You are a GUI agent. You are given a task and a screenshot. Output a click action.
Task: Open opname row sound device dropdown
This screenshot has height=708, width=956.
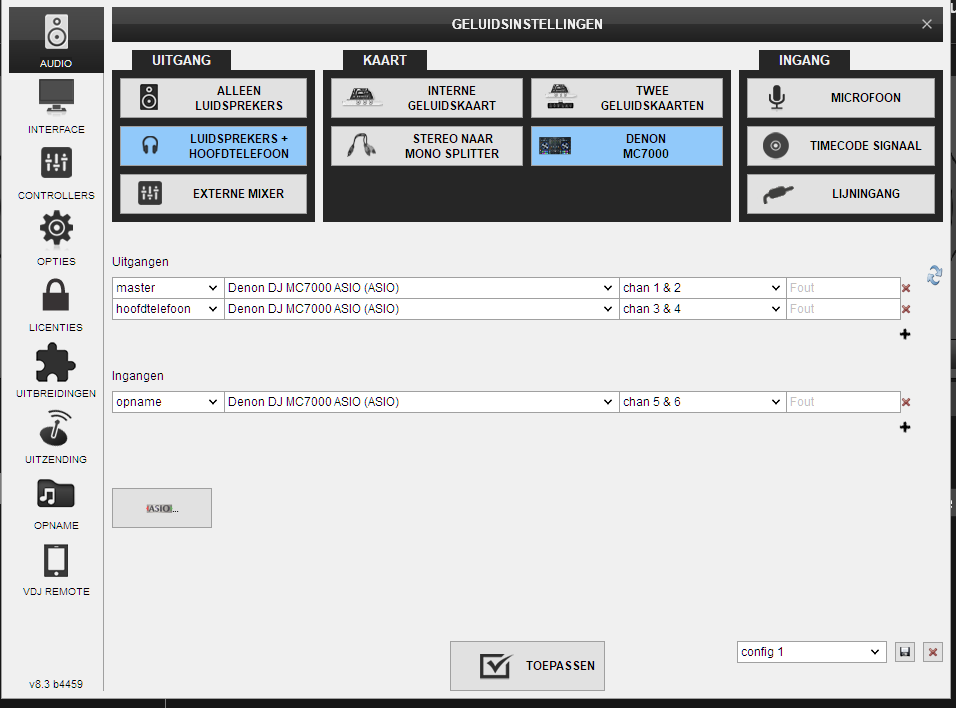pyautogui.click(x=421, y=402)
